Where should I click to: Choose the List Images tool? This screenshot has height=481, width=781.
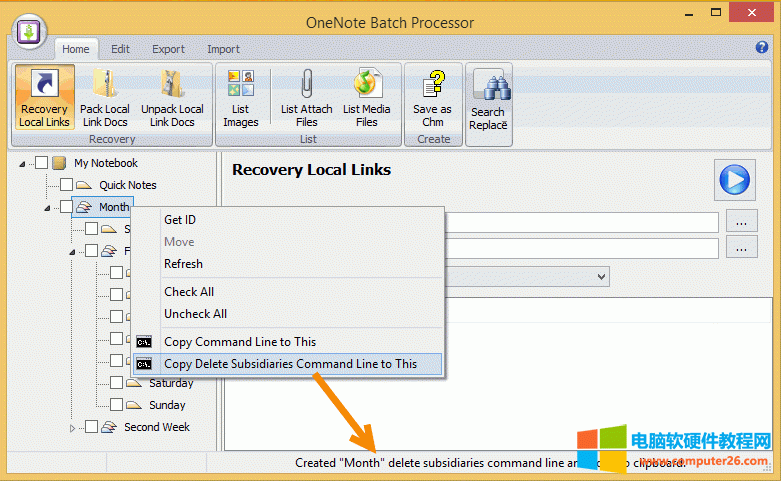coord(241,98)
